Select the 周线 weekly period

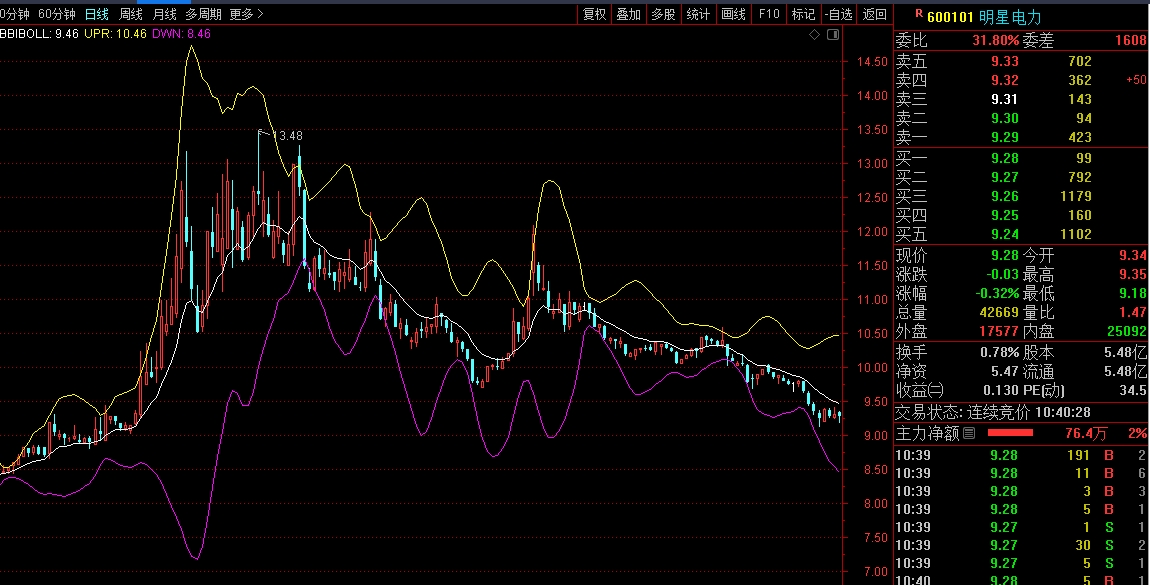coord(131,14)
